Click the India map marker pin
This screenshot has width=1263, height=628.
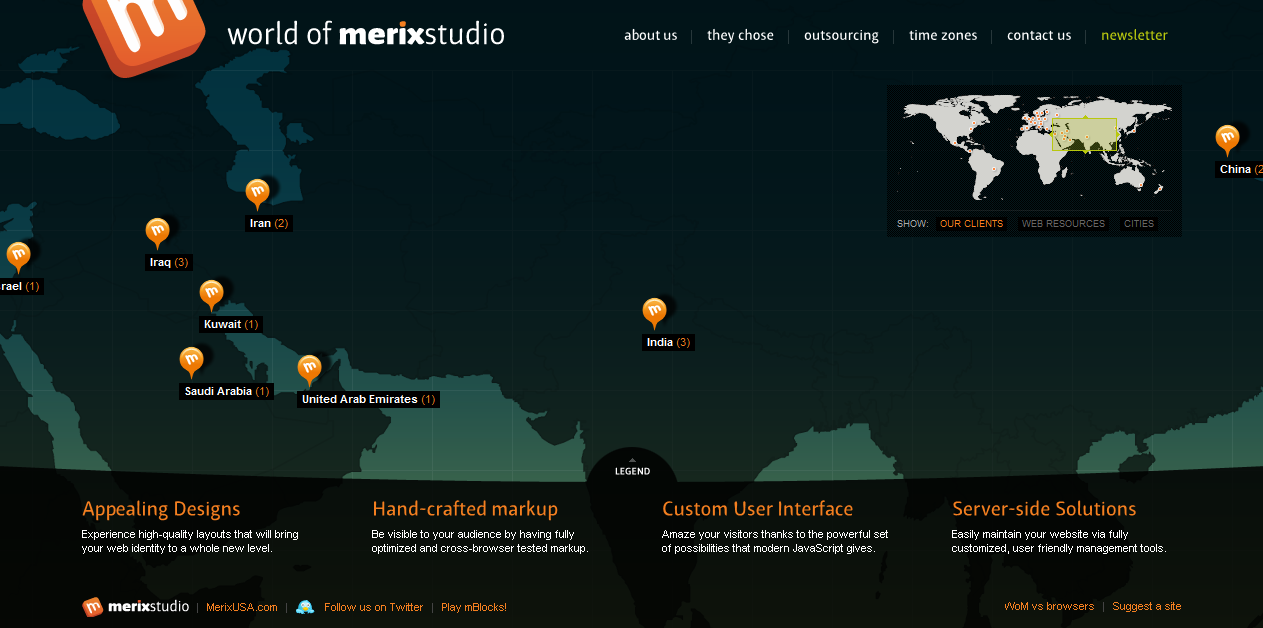pyautogui.click(x=654, y=312)
